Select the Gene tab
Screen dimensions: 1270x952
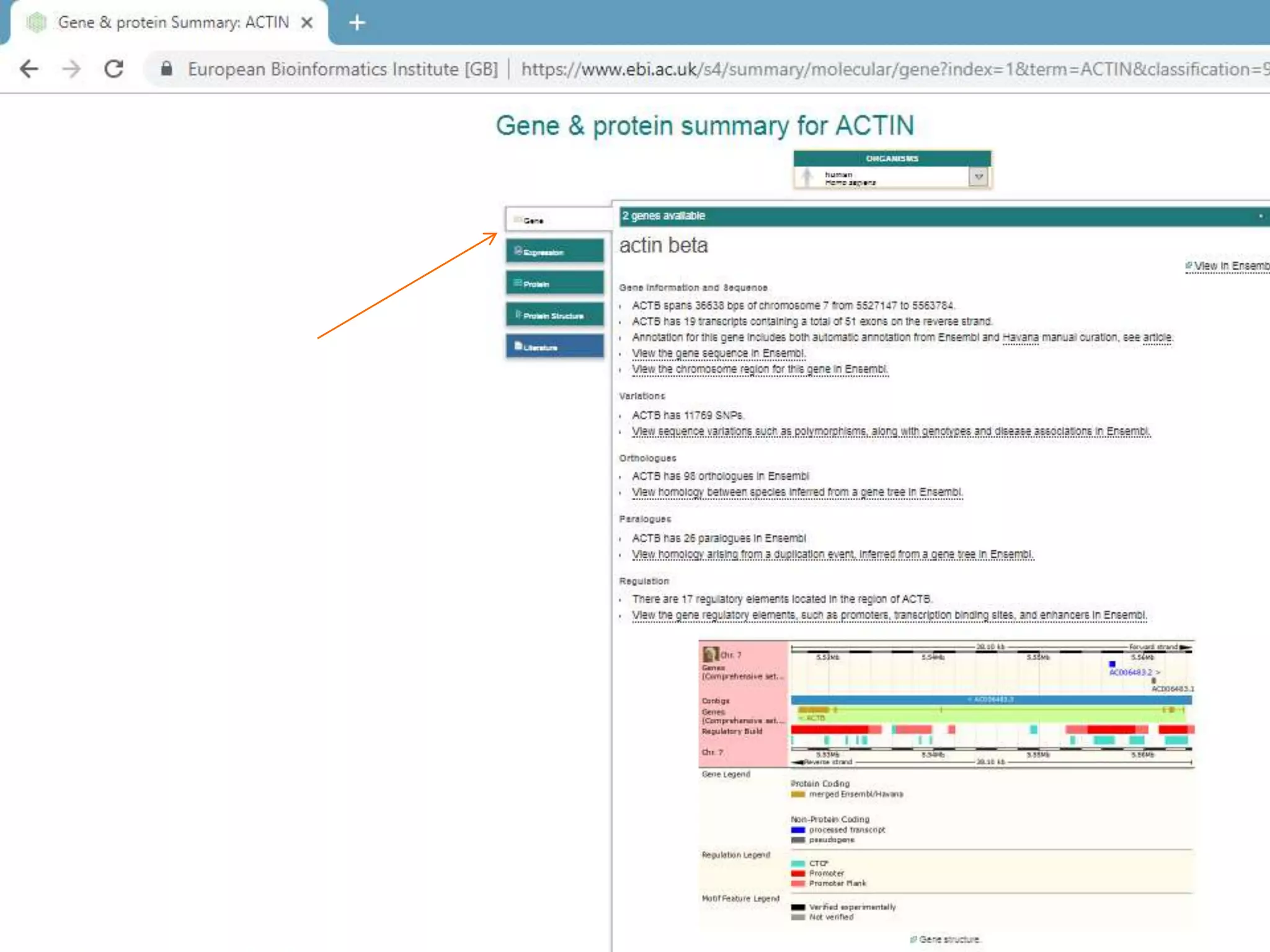pyautogui.click(x=556, y=220)
